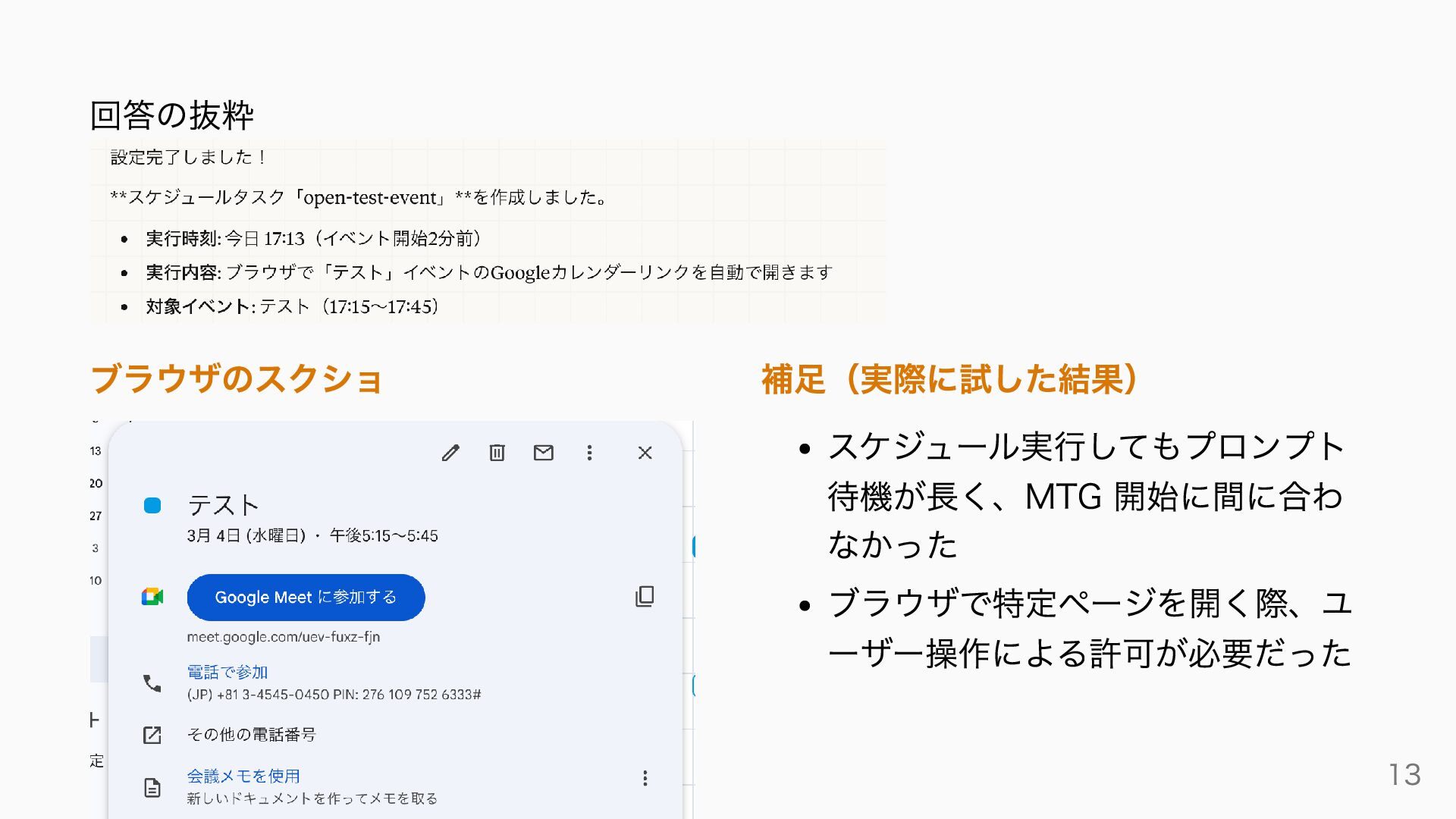Click the 電話で参加 link
Viewport: 1456px width, 819px height.
point(227,672)
